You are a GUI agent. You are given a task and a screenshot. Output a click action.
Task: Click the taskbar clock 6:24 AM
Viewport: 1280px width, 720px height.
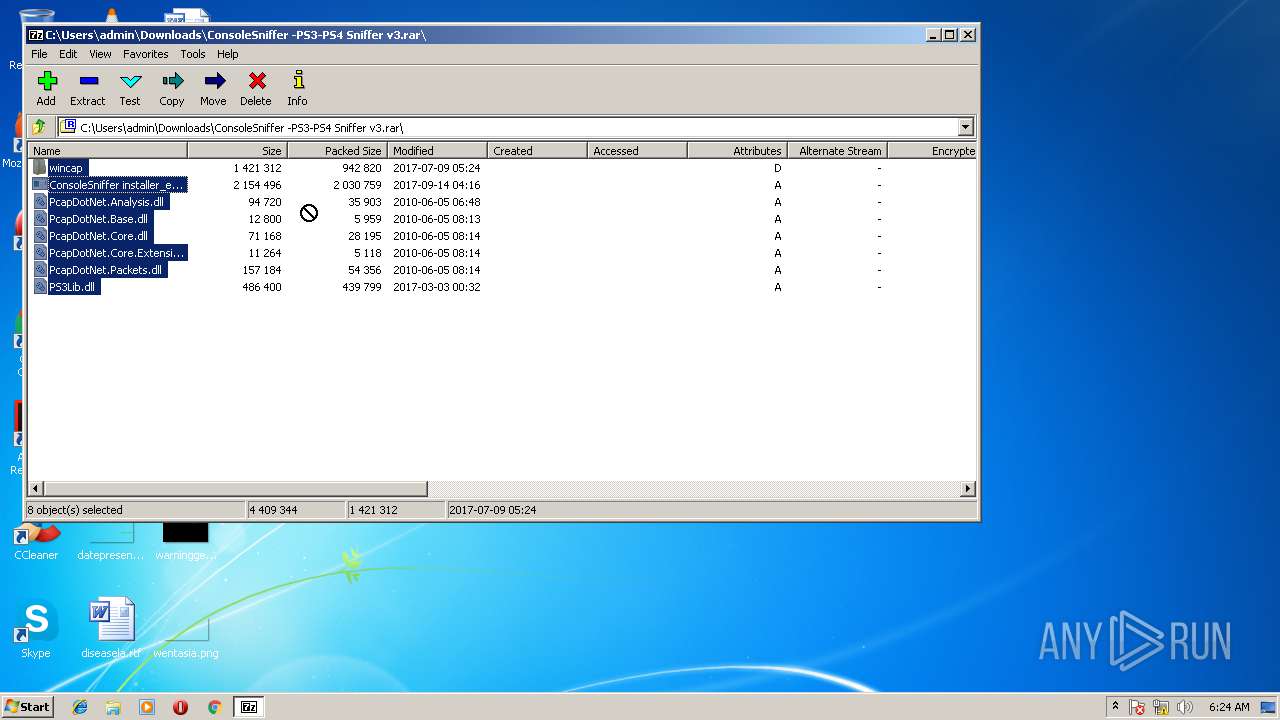[x=1229, y=707]
